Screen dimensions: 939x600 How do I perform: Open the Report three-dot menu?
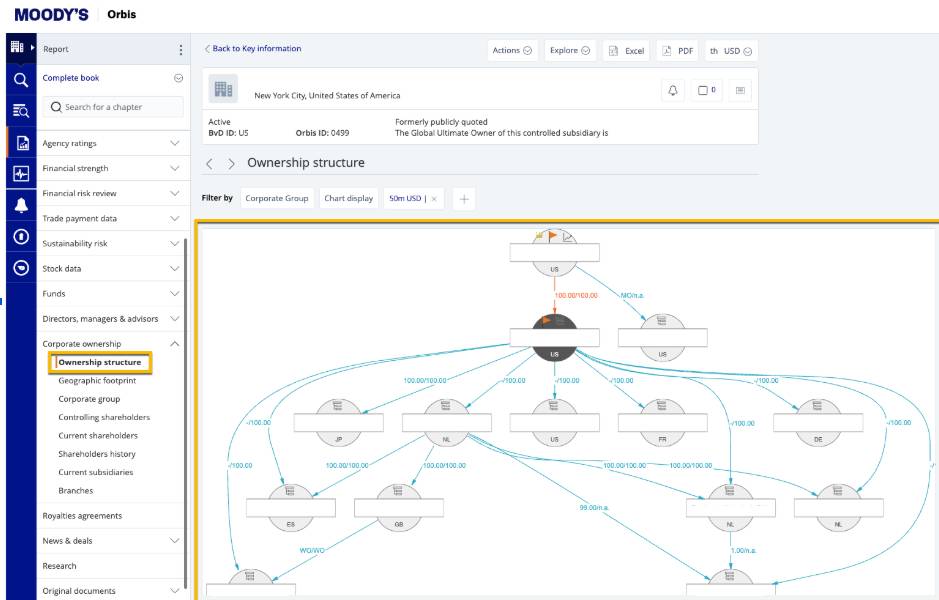point(181,50)
